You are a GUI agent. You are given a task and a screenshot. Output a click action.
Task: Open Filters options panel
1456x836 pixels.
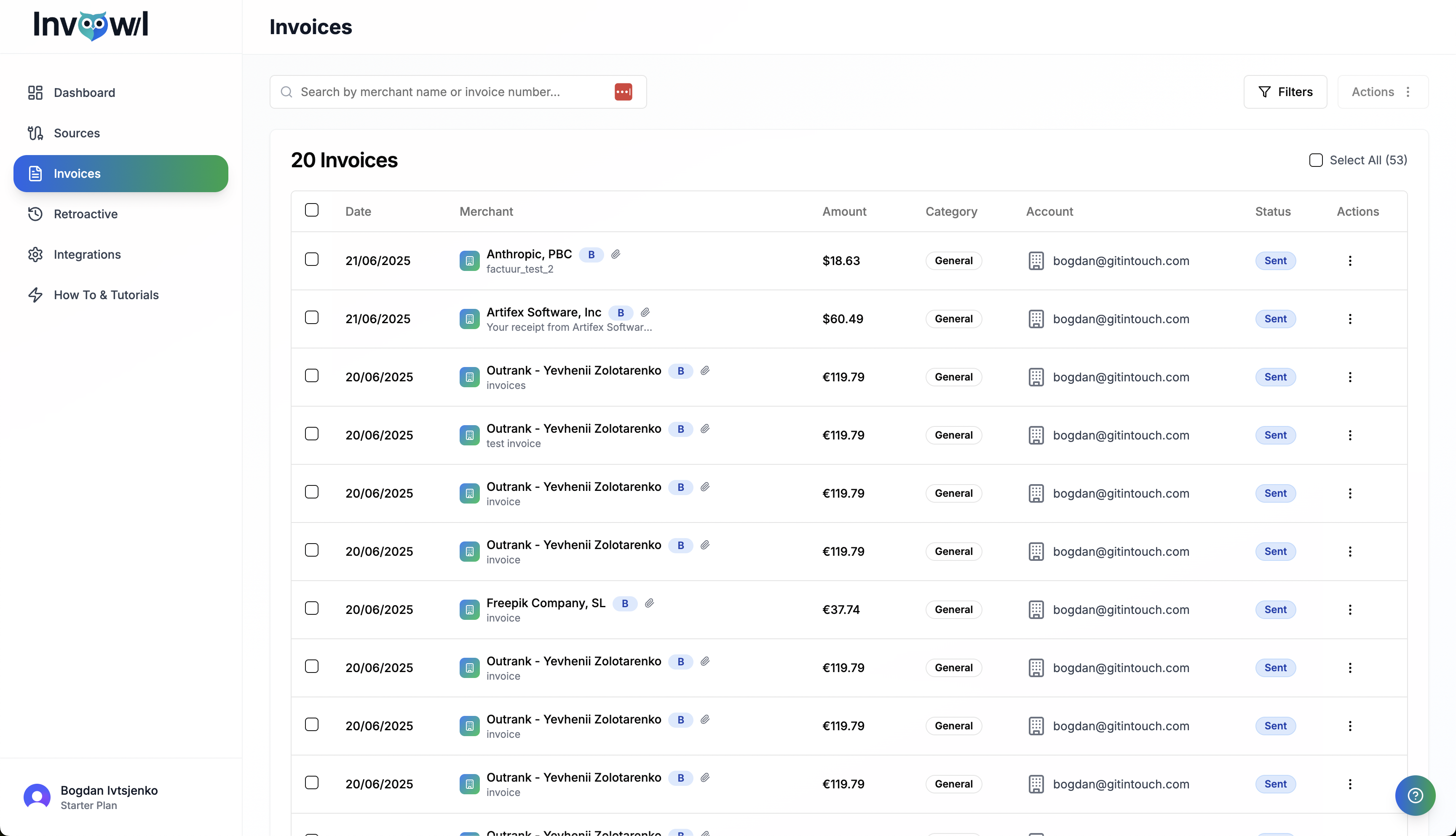(1285, 92)
